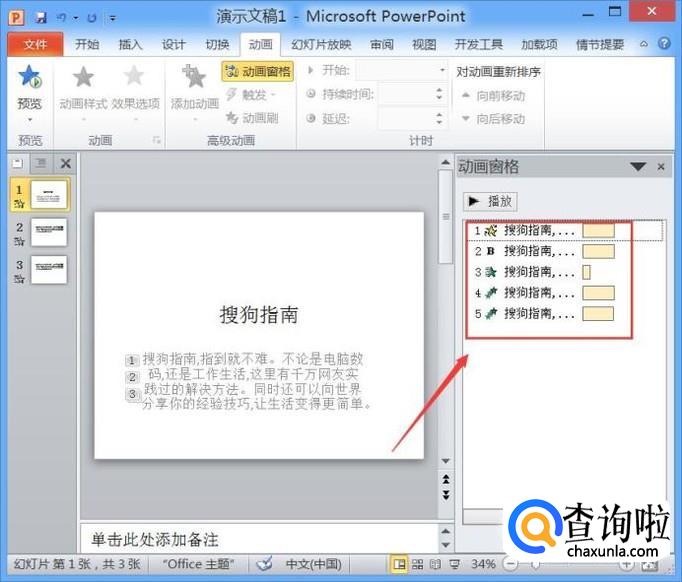Click the Save icon in quick access toolbar

click(40, 17)
